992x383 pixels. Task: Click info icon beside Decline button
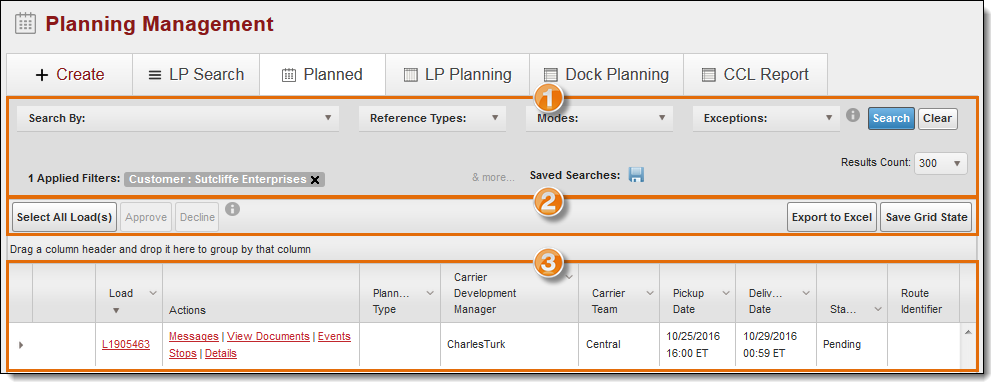pyautogui.click(x=233, y=209)
